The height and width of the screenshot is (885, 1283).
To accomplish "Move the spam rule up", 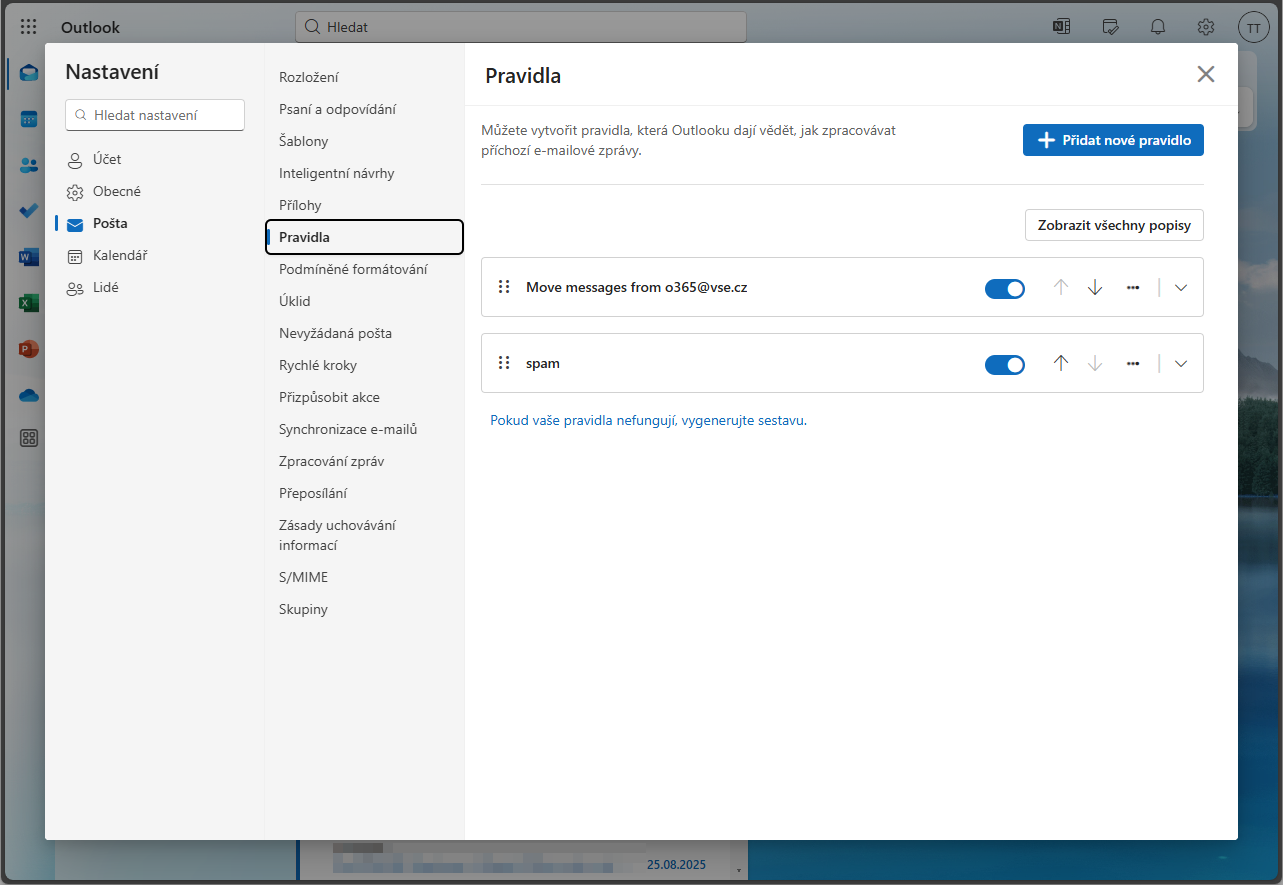I will (1061, 364).
